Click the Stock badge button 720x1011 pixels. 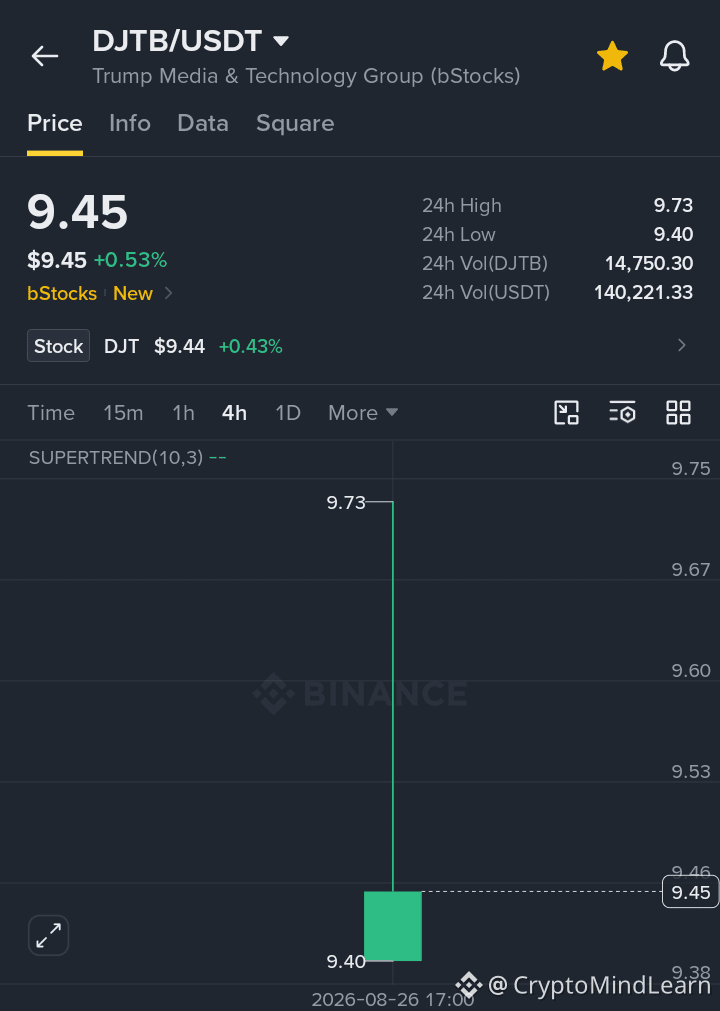58,346
